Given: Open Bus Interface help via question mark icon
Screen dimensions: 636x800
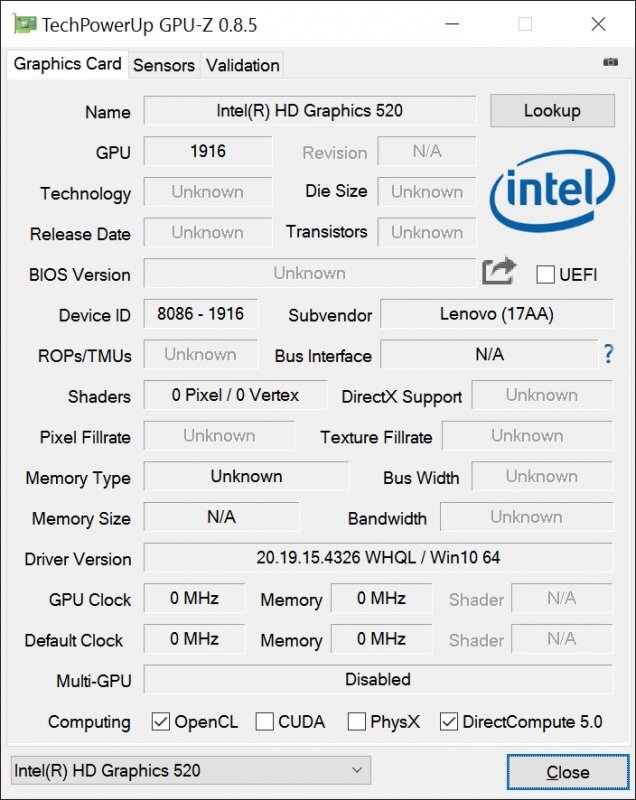Looking at the screenshot, I should coord(609,354).
